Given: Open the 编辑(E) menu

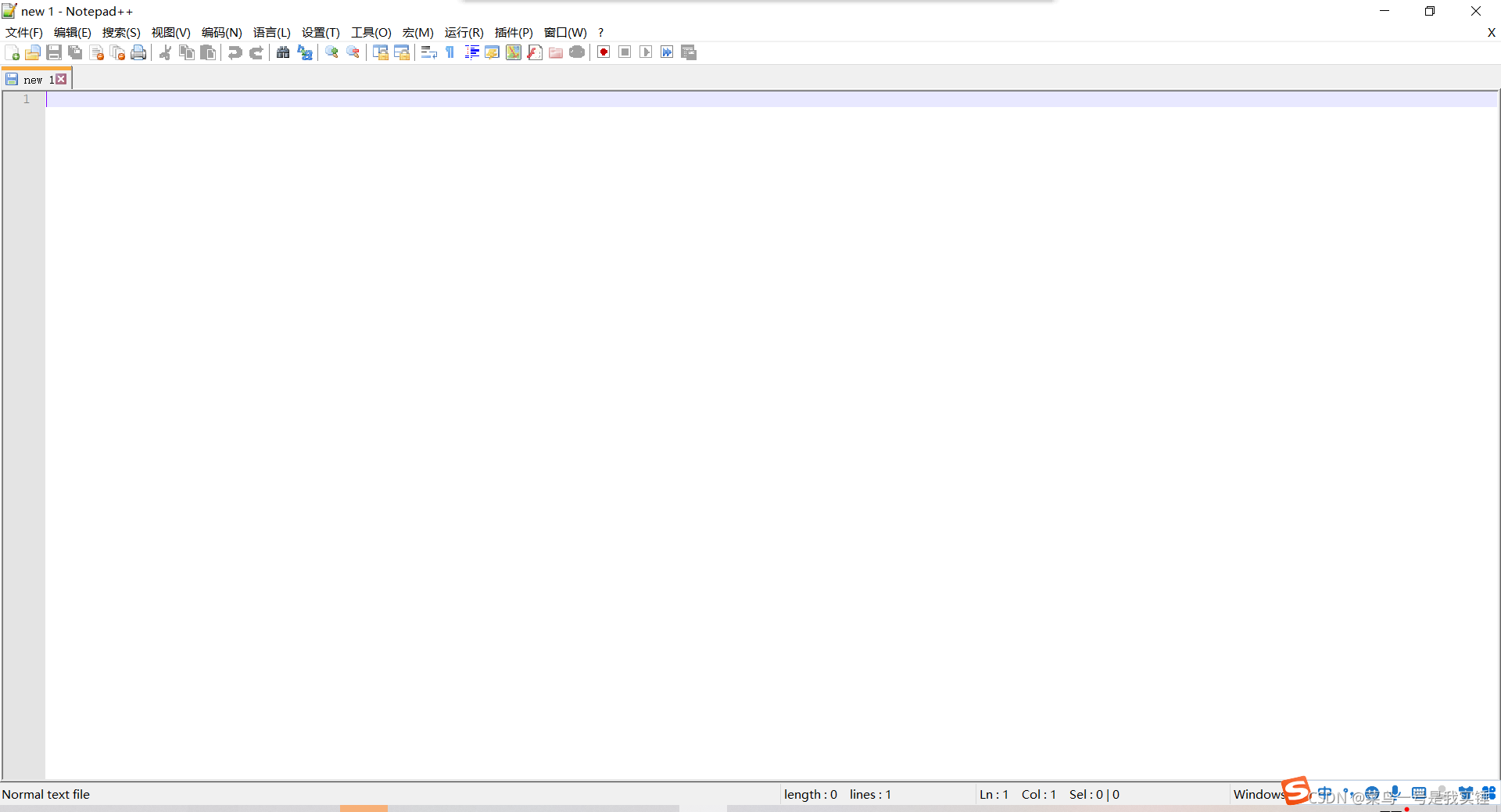Looking at the screenshot, I should point(73,32).
